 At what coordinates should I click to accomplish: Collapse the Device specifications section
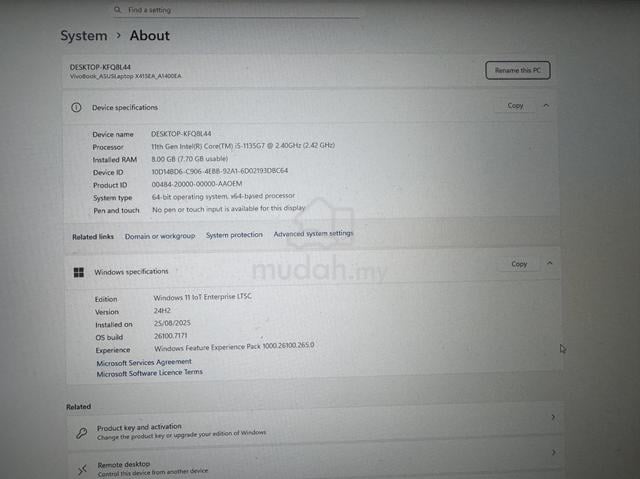point(546,106)
